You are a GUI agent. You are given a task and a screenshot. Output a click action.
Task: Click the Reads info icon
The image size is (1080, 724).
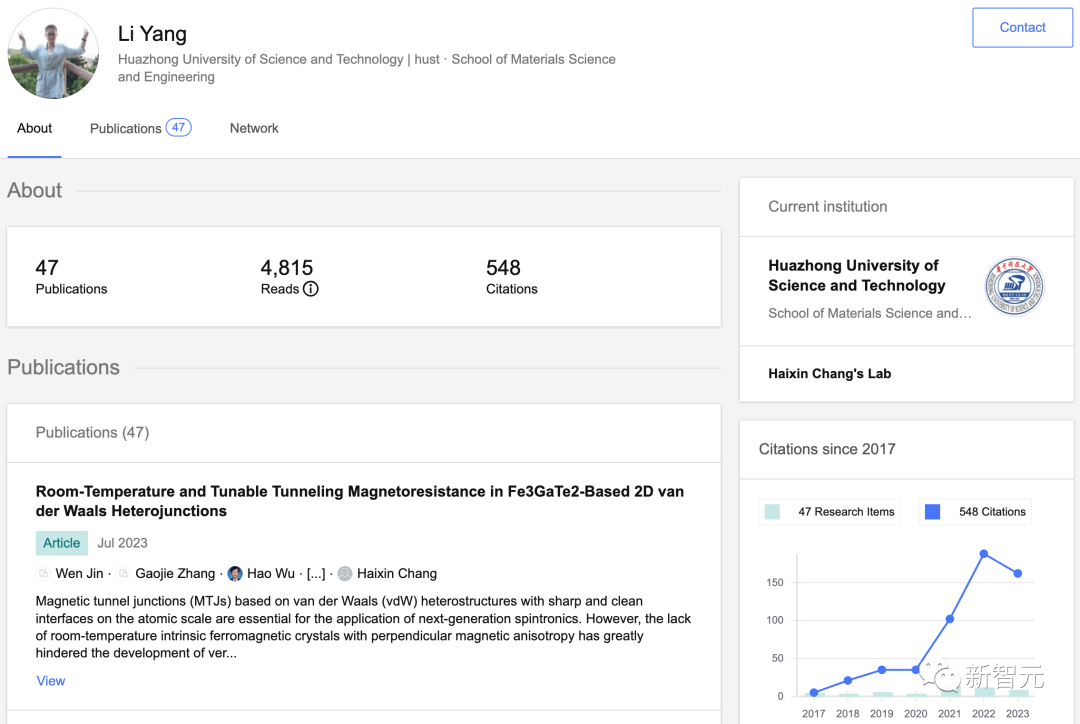[x=311, y=289]
